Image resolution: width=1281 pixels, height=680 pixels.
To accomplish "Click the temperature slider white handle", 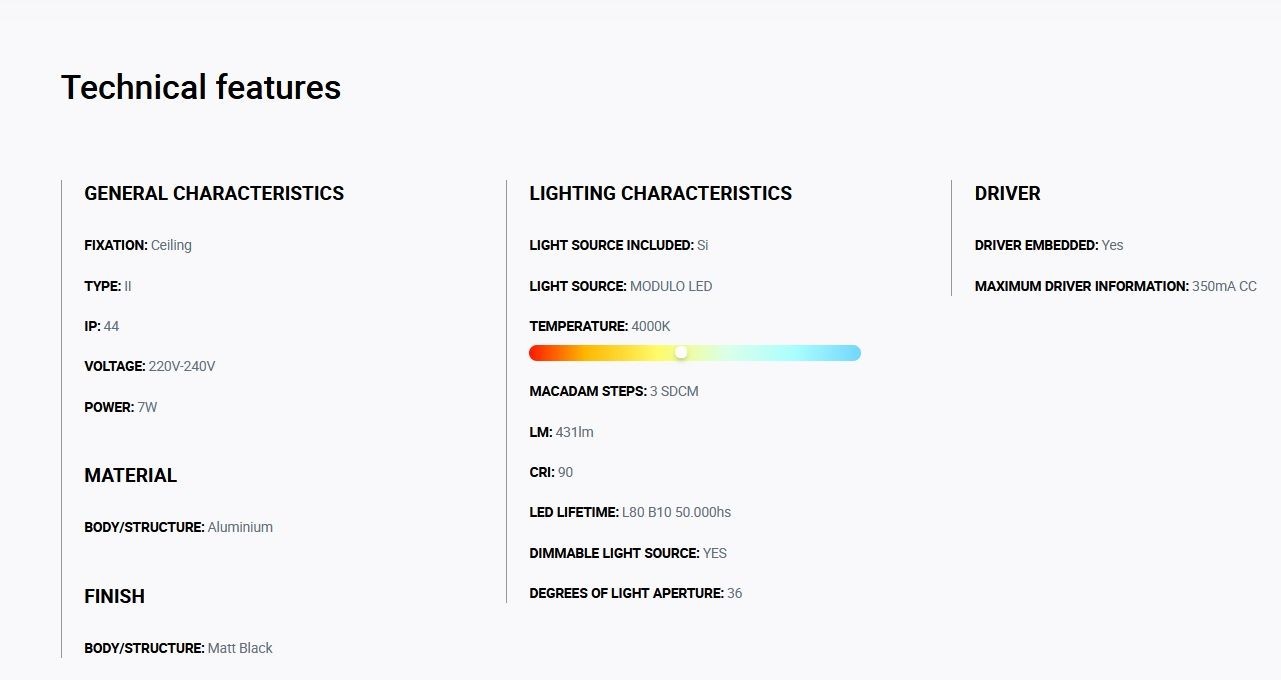I will pos(681,353).
